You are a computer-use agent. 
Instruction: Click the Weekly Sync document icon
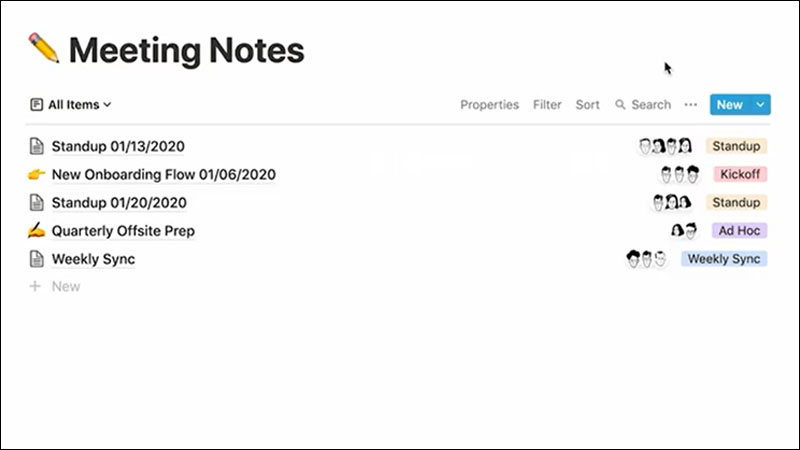pos(37,259)
